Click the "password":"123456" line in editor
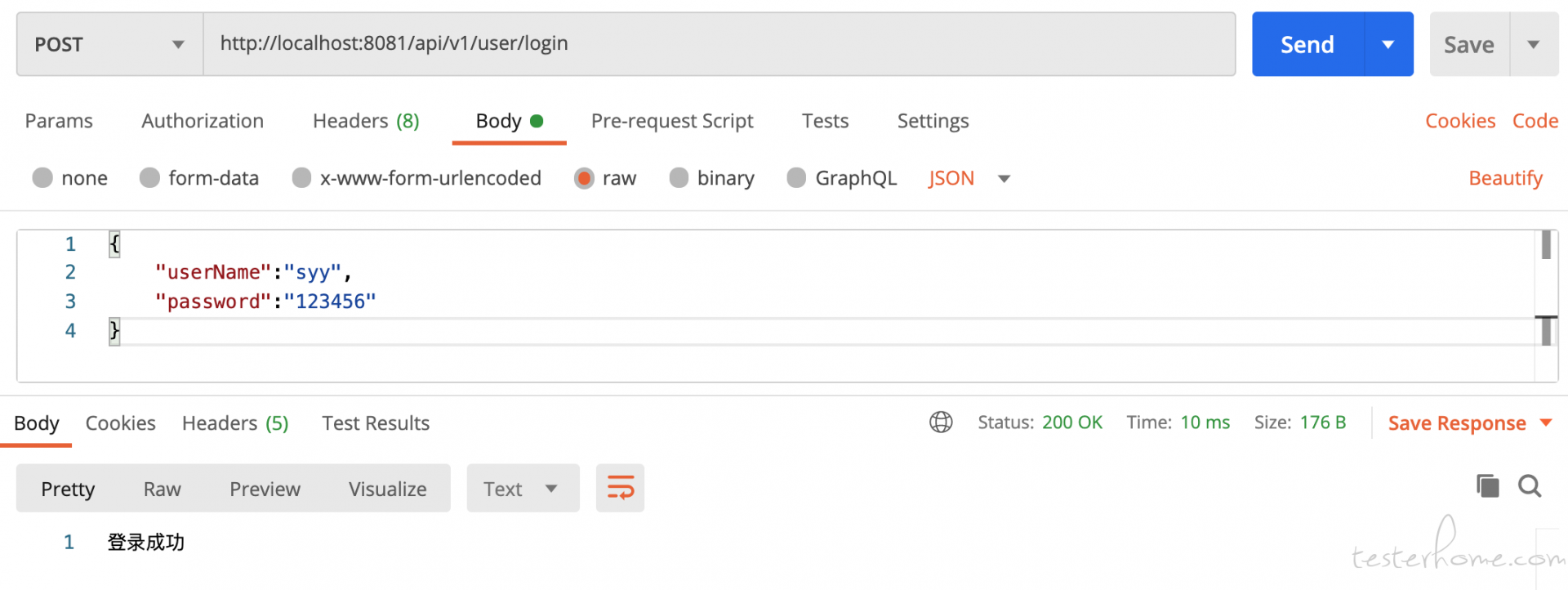The width and height of the screenshot is (1568, 590). point(265,302)
